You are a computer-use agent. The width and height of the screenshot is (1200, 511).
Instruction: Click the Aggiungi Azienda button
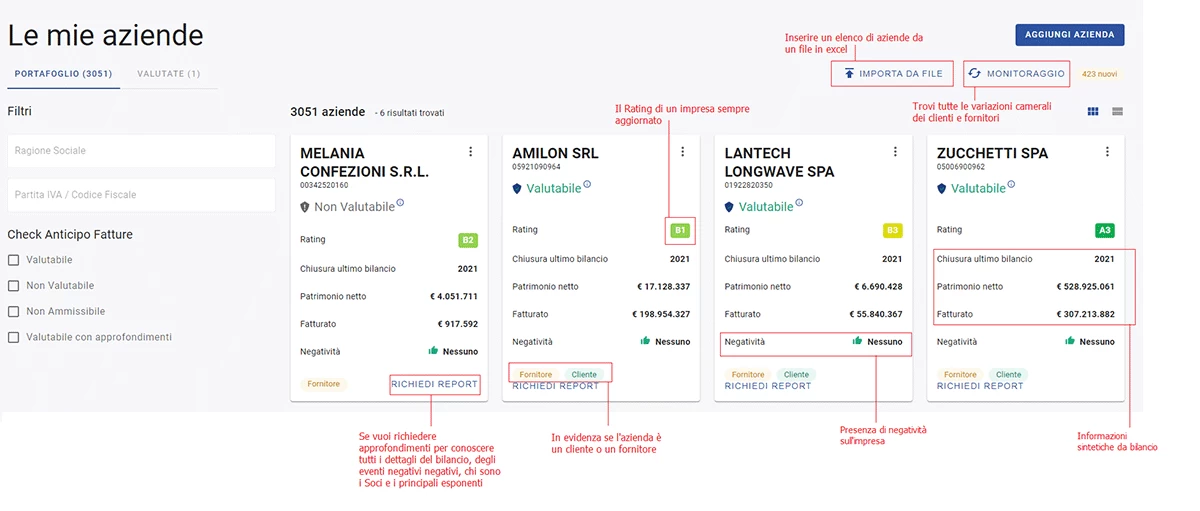pyautogui.click(x=1070, y=35)
